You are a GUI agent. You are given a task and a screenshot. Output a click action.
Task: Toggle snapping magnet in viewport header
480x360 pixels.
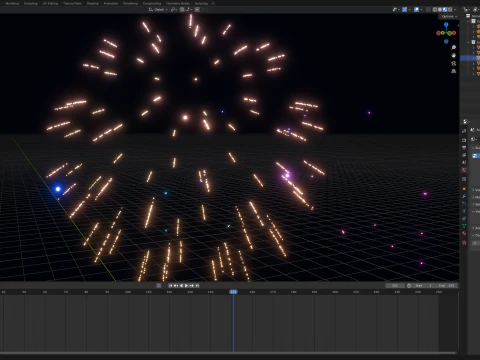(182, 9)
